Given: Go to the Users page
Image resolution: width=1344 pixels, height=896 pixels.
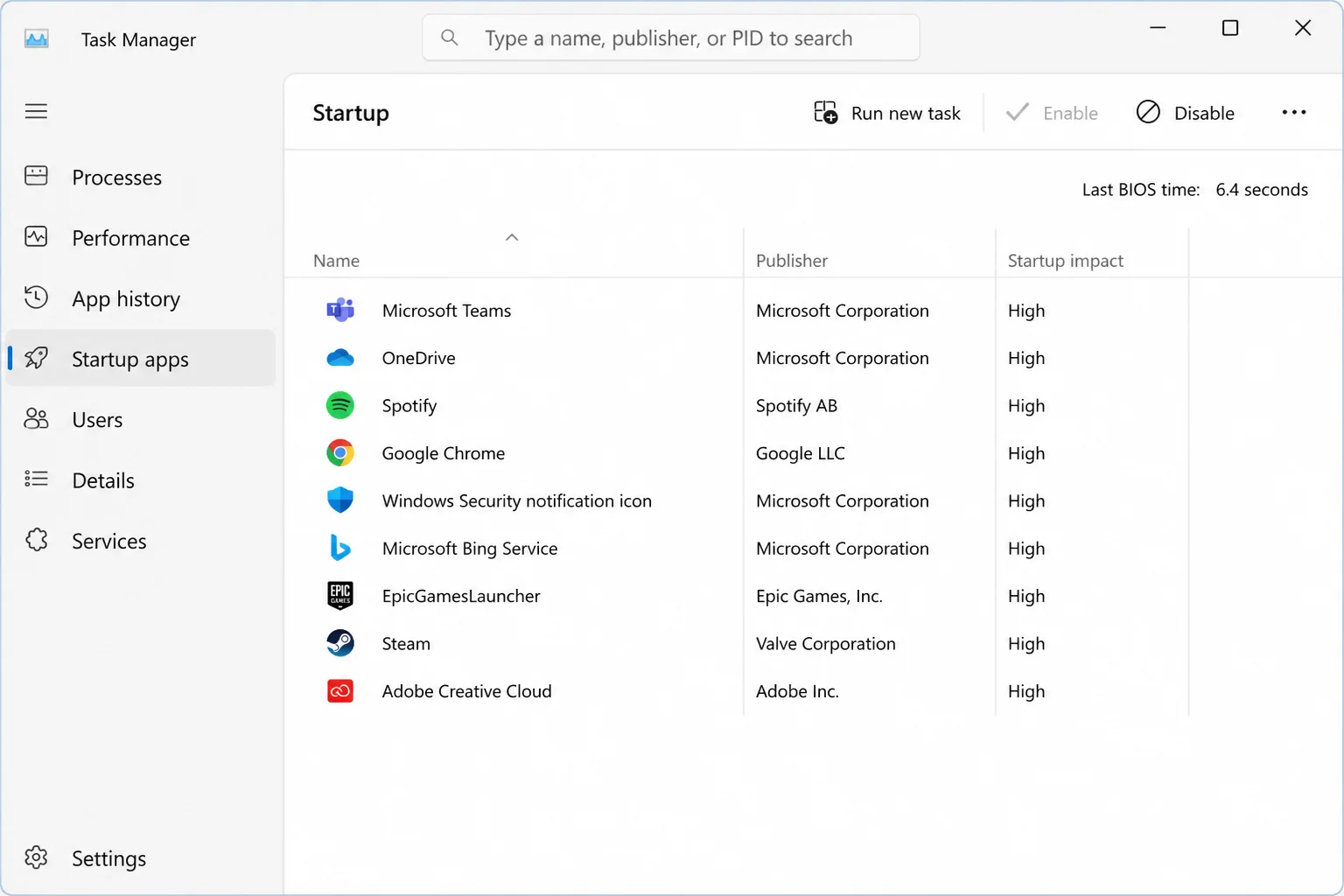Looking at the screenshot, I should click(x=140, y=420).
